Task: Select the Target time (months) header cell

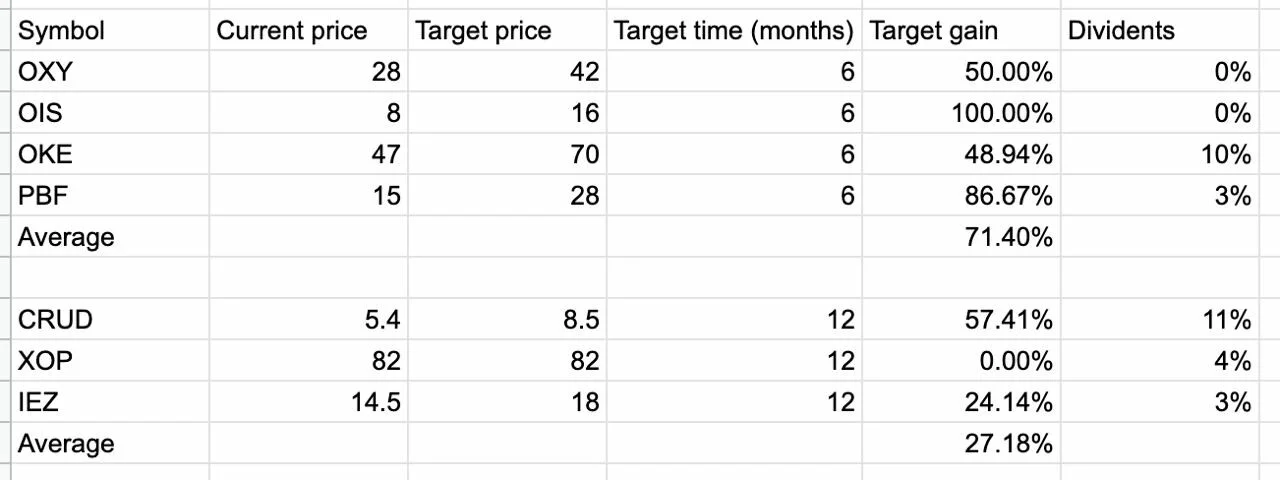Action: 734,30
